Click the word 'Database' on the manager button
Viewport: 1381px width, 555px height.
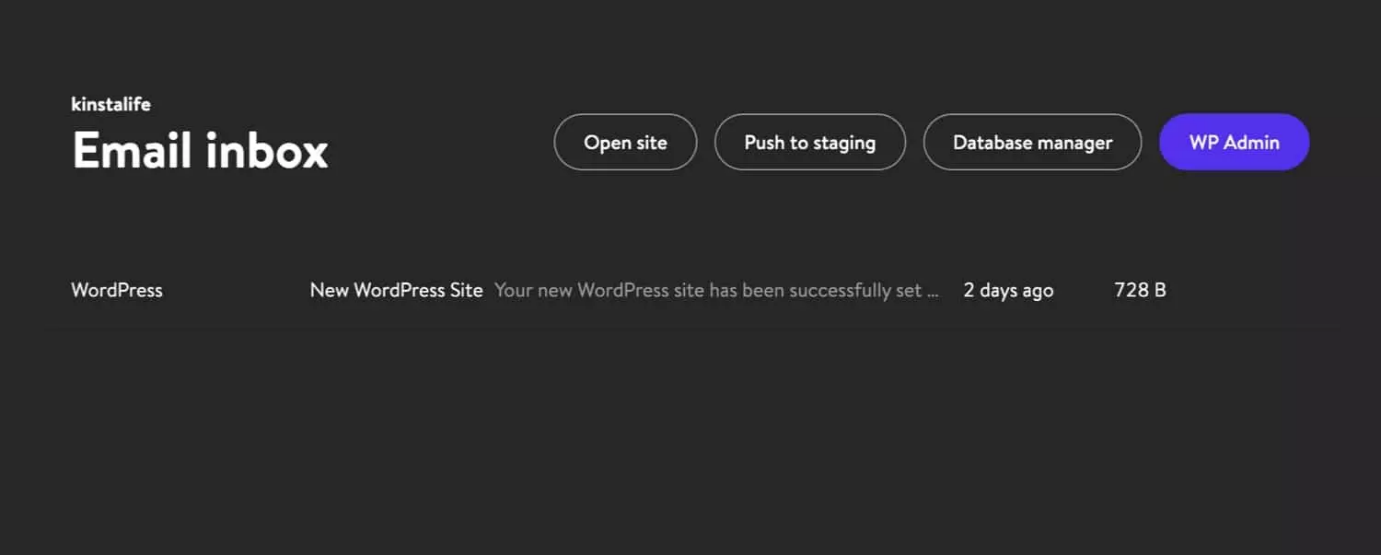pos(994,142)
